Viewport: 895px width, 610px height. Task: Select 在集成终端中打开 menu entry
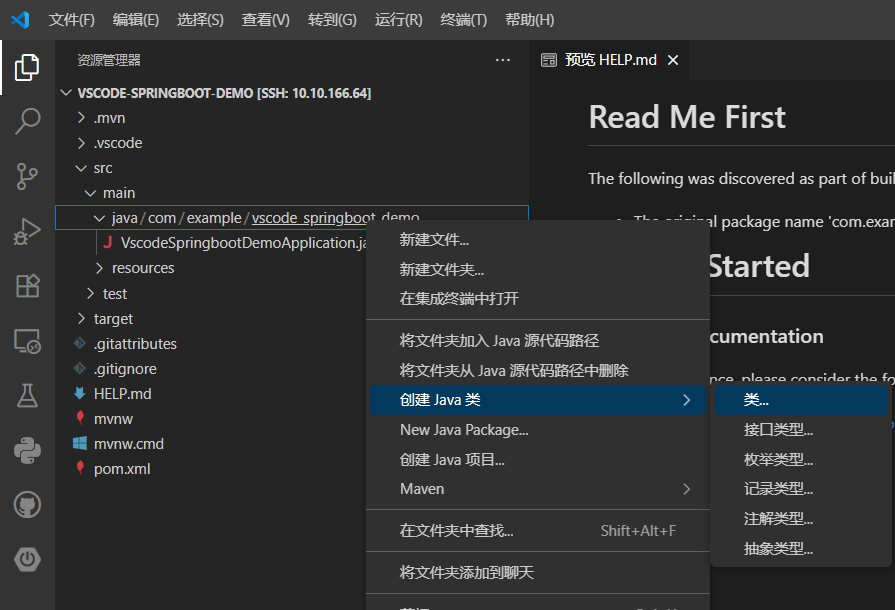pyautogui.click(x=538, y=298)
